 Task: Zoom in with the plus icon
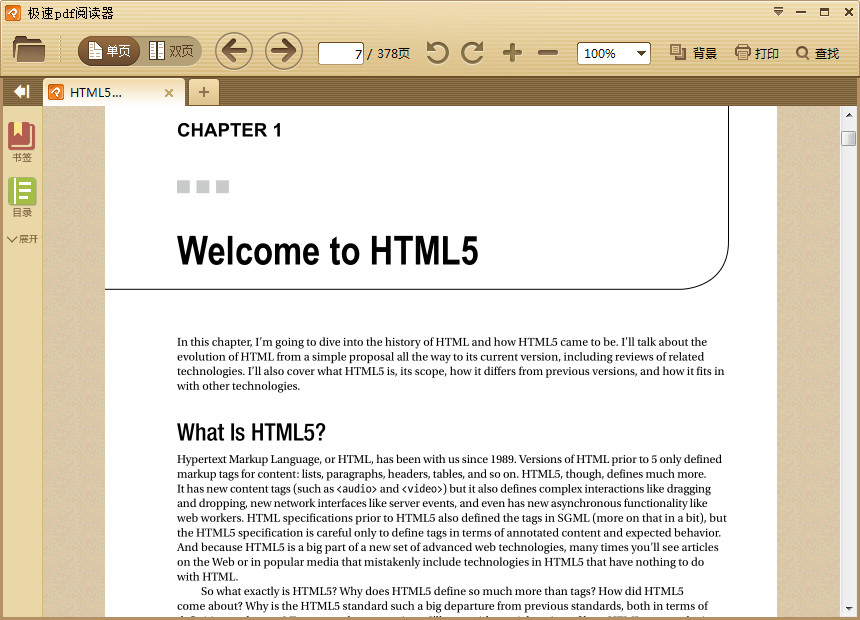click(512, 53)
